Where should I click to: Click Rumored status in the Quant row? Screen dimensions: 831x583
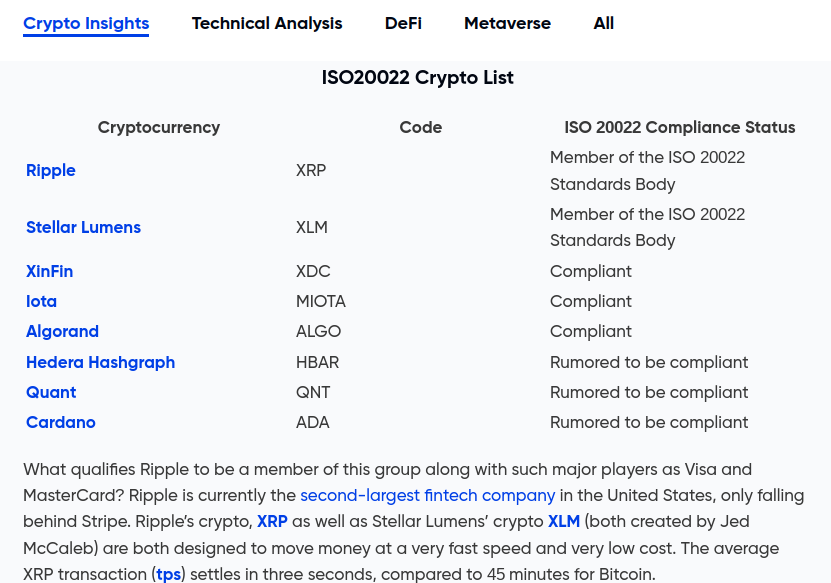[x=649, y=393]
